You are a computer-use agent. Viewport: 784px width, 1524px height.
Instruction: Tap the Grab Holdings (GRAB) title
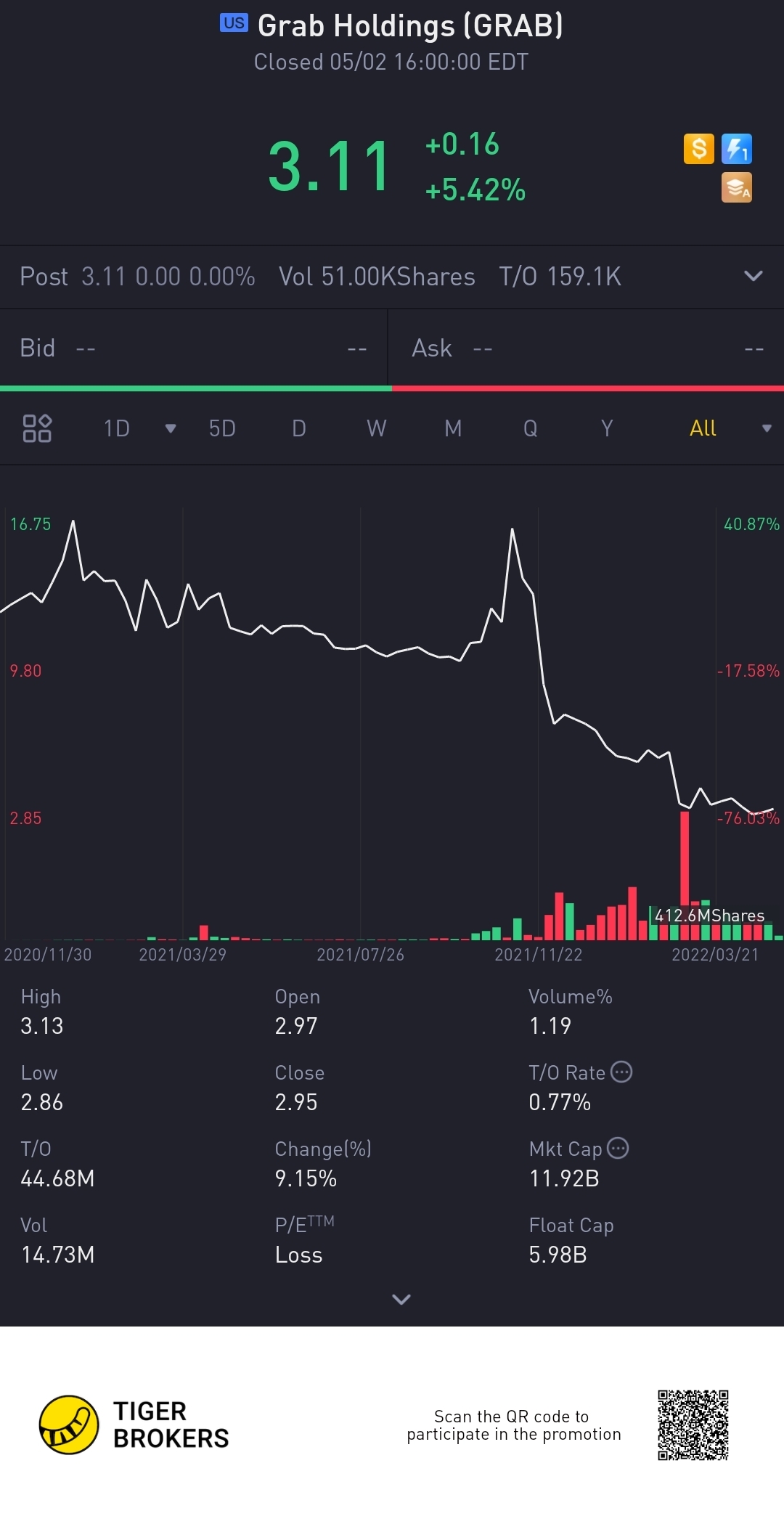[x=410, y=25]
